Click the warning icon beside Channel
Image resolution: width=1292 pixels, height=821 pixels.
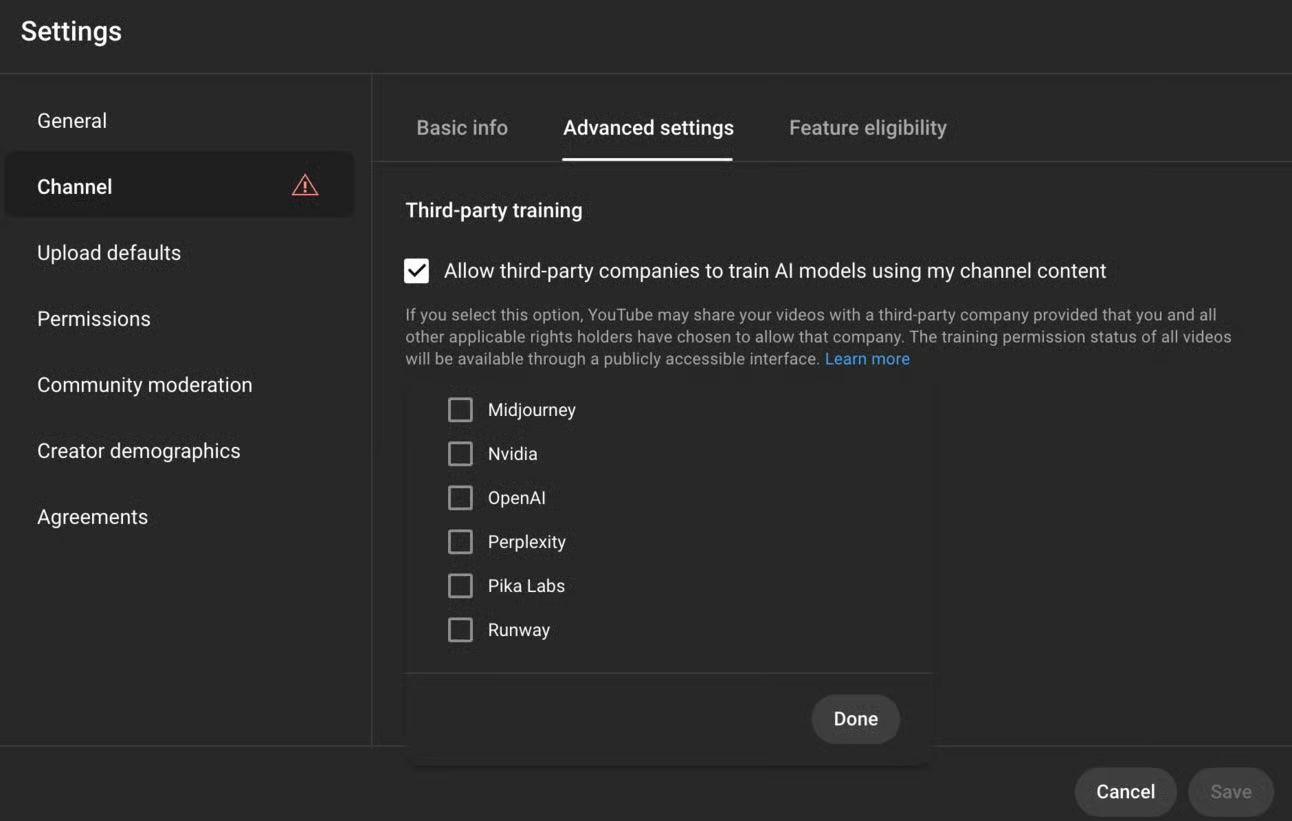(304, 185)
